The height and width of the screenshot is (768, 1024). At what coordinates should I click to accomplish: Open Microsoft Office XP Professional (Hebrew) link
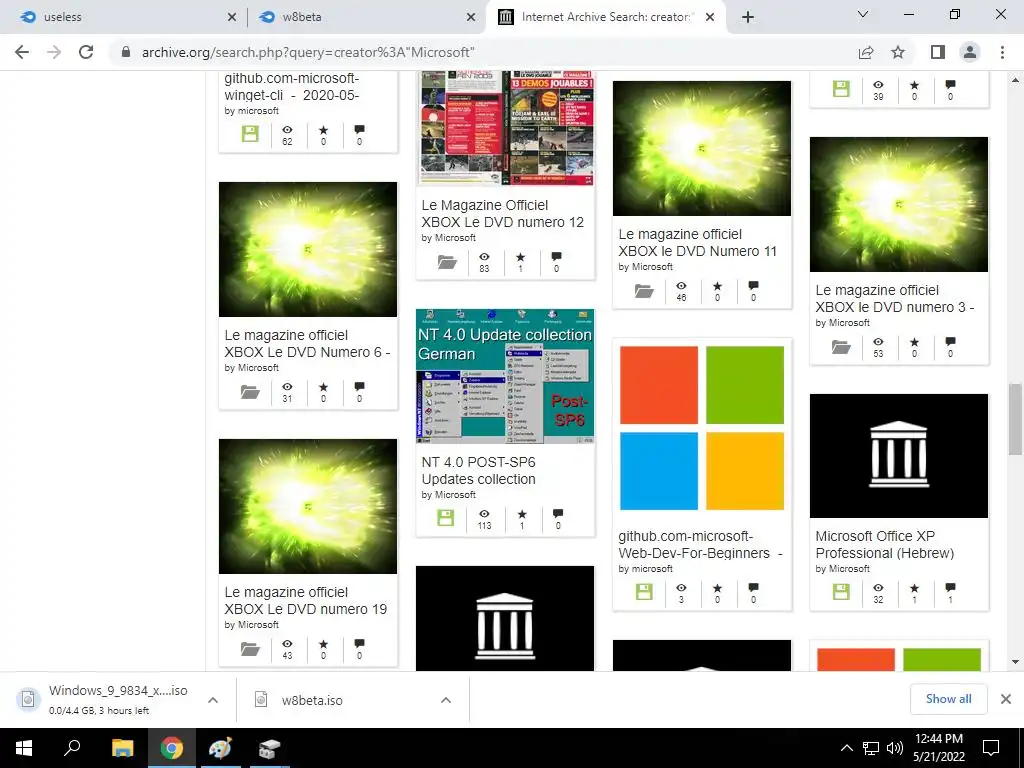click(884, 545)
